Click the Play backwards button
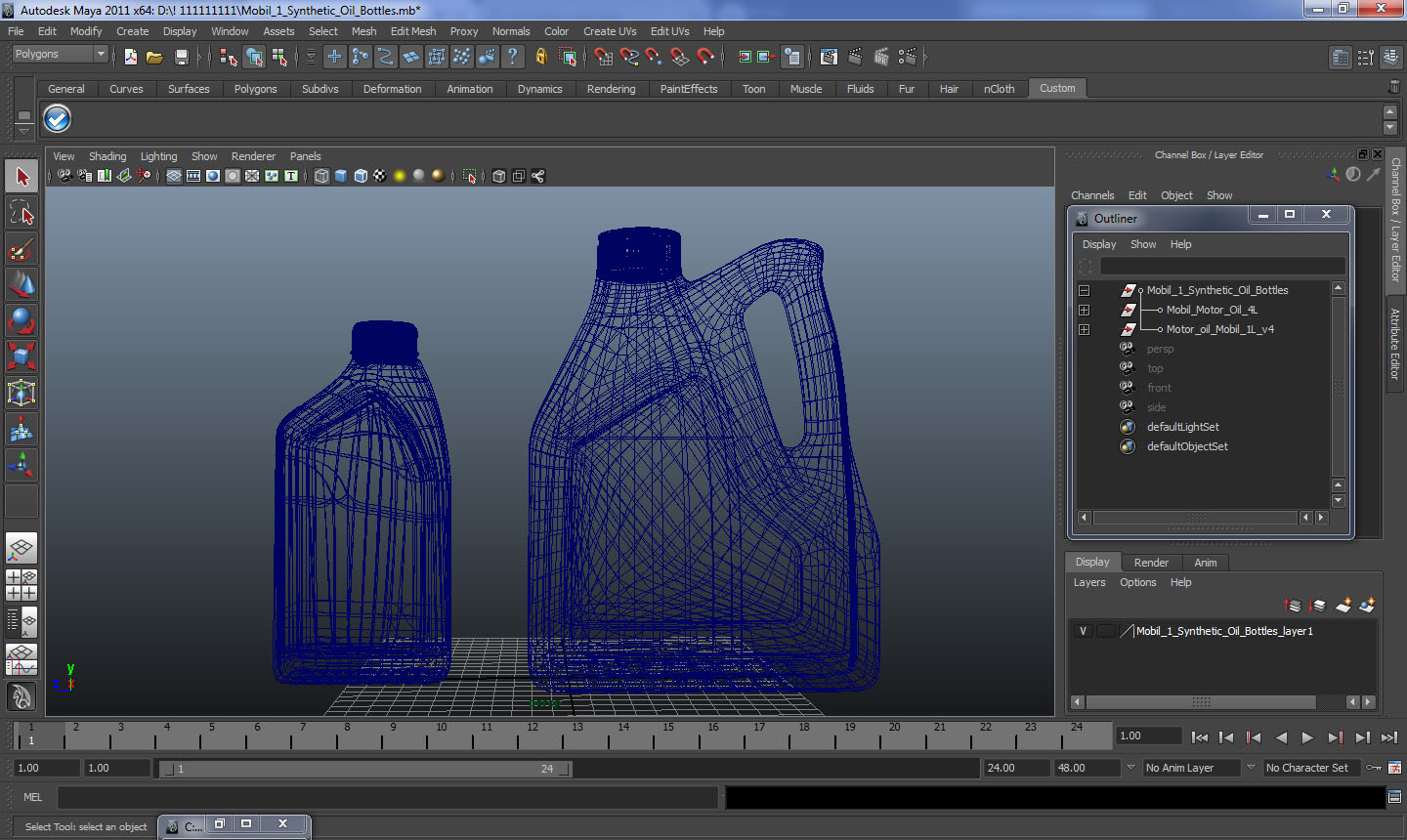 pyautogui.click(x=1281, y=737)
